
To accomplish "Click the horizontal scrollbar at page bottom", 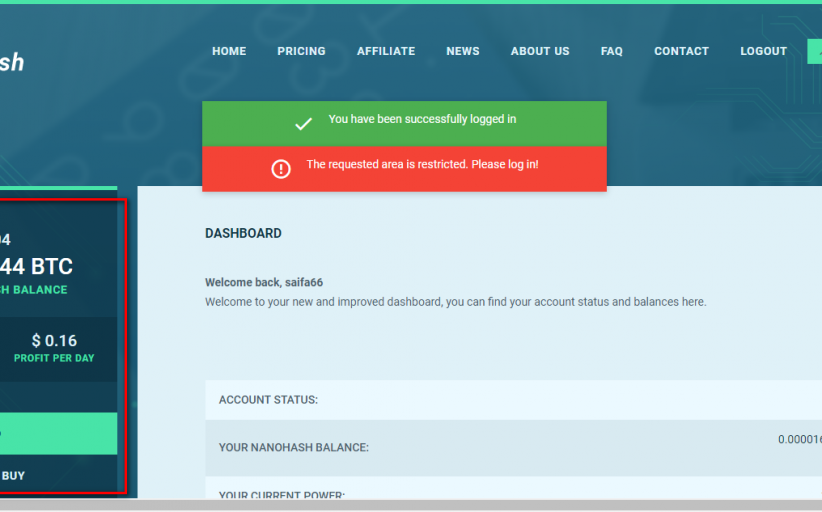I will tap(411, 505).
